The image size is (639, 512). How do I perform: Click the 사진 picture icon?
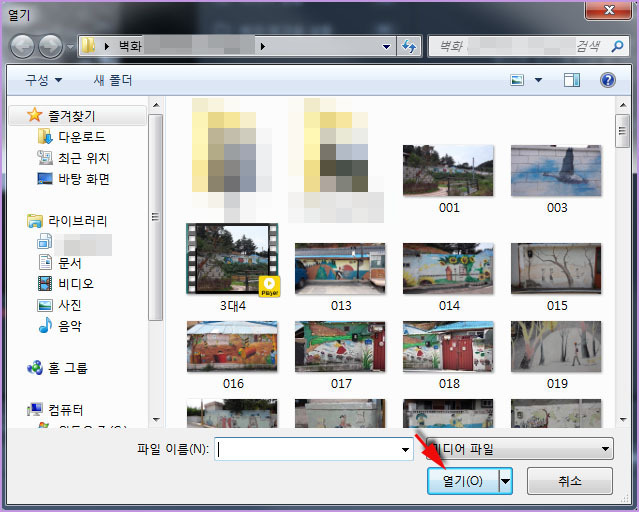[45, 305]
